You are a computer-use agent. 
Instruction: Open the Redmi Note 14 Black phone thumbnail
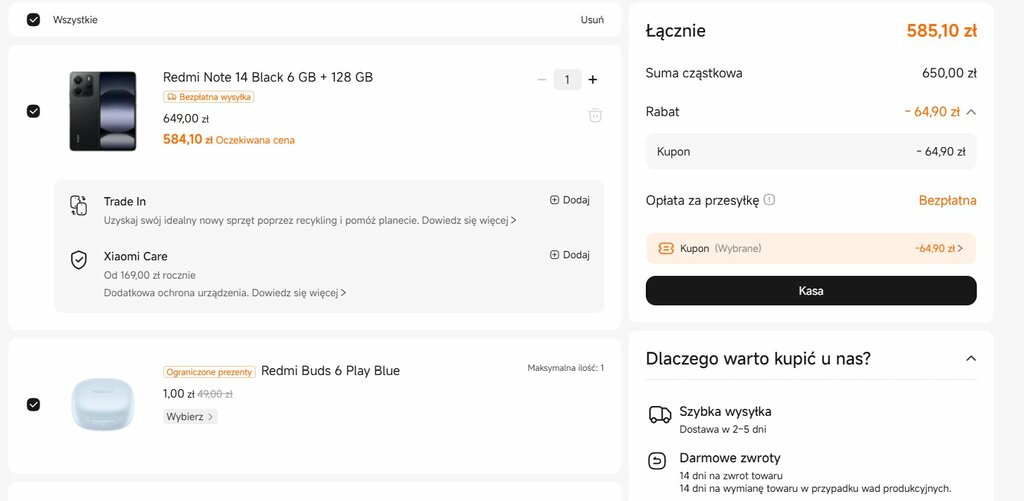pos(103,111)
